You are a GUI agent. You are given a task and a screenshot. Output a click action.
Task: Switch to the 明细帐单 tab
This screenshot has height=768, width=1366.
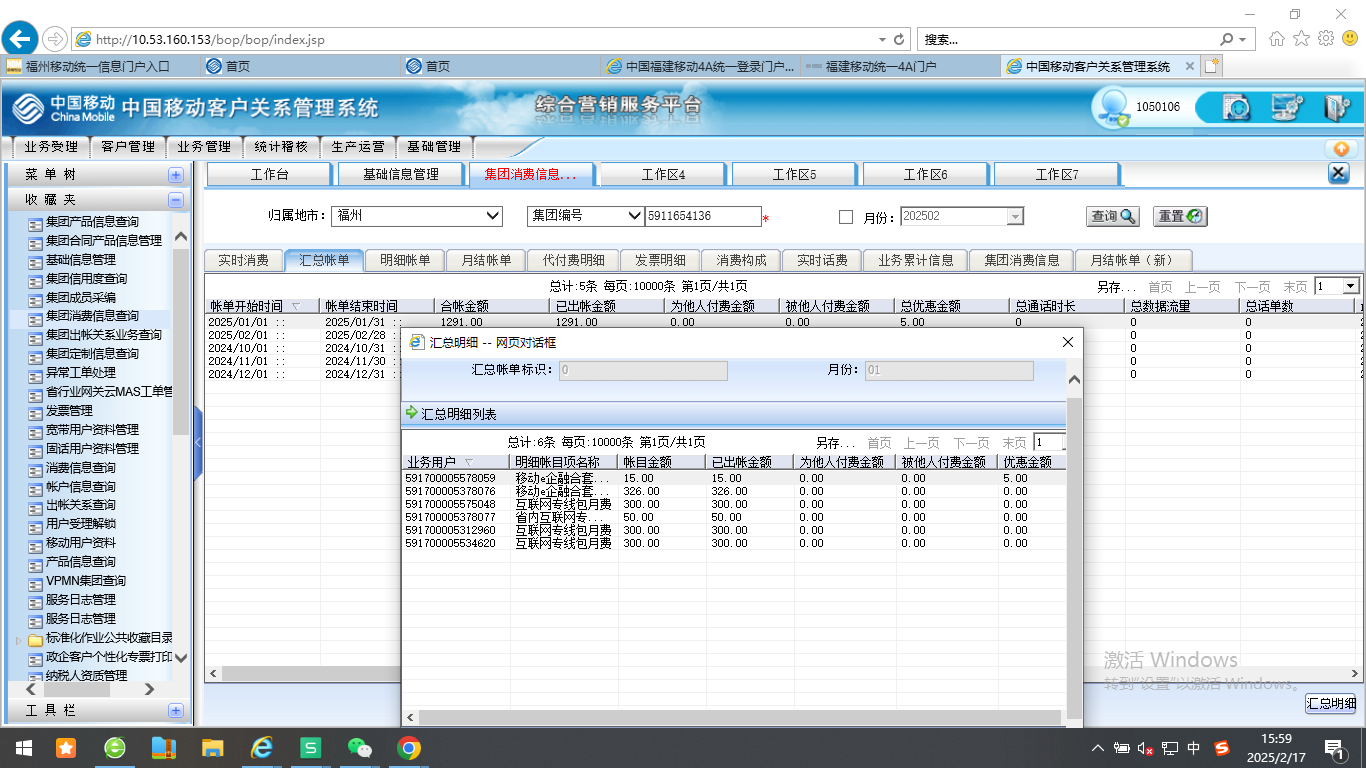click(405, 260)
